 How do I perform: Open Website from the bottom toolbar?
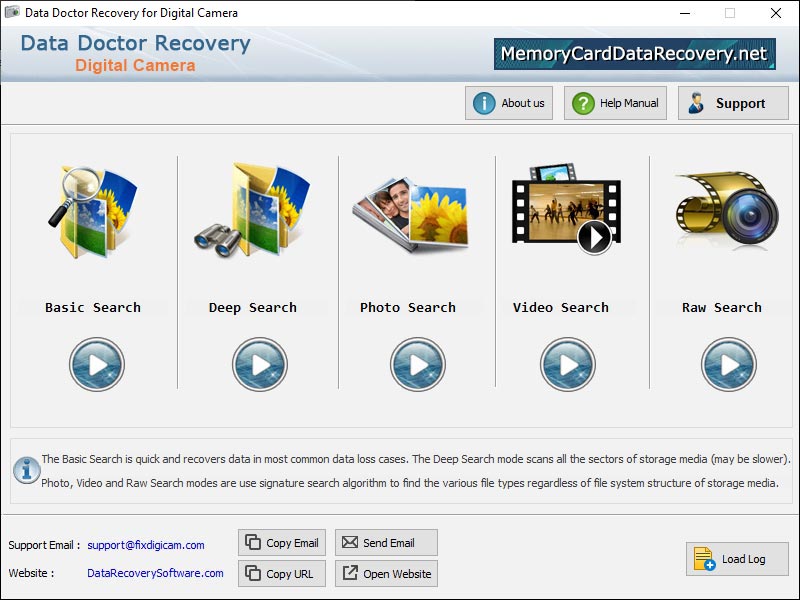click(x=386, y=573)
